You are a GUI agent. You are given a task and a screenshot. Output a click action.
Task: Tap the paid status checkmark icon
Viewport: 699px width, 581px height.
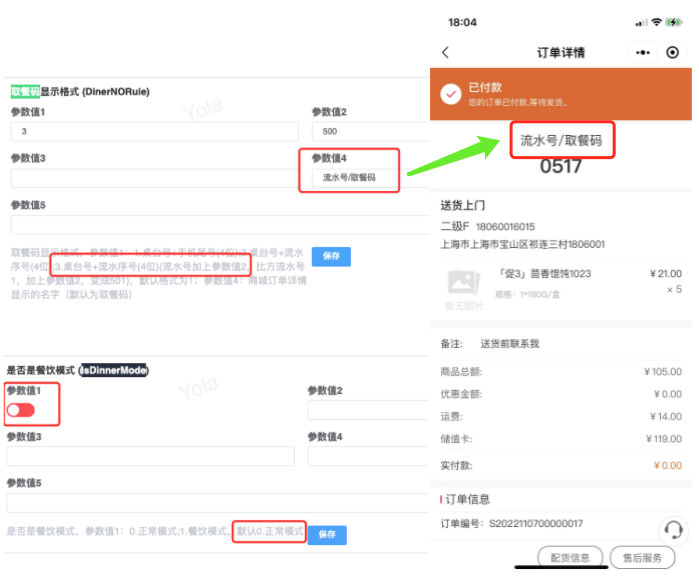pyautogui.click(x=451, y=94)
